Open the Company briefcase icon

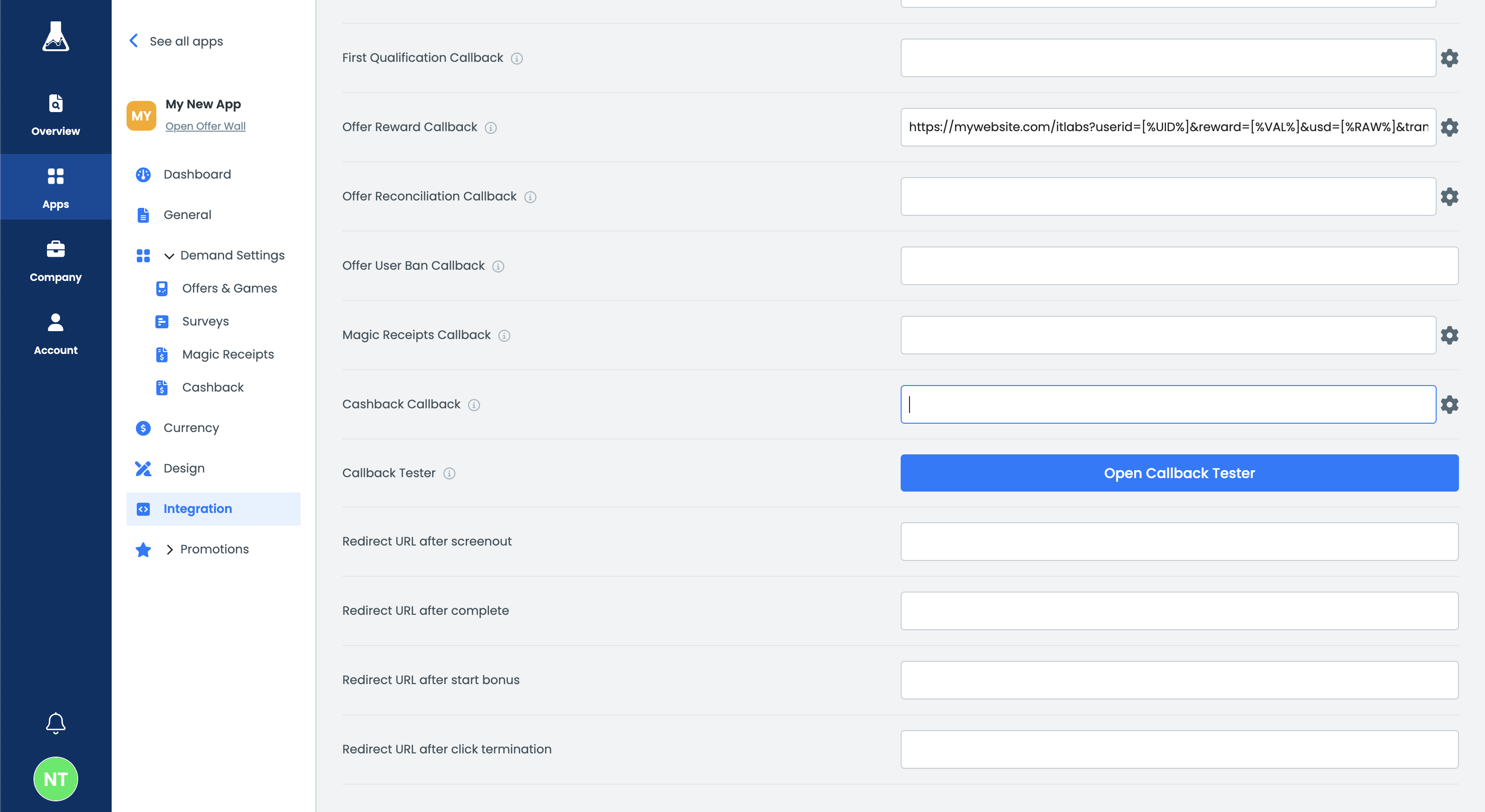coord(55,249)
